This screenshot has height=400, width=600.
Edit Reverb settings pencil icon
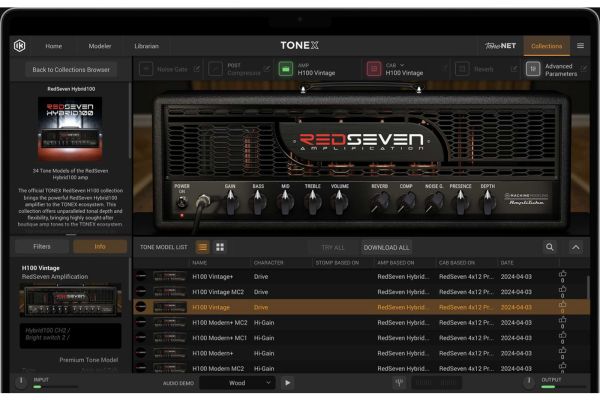pos(514,69)
